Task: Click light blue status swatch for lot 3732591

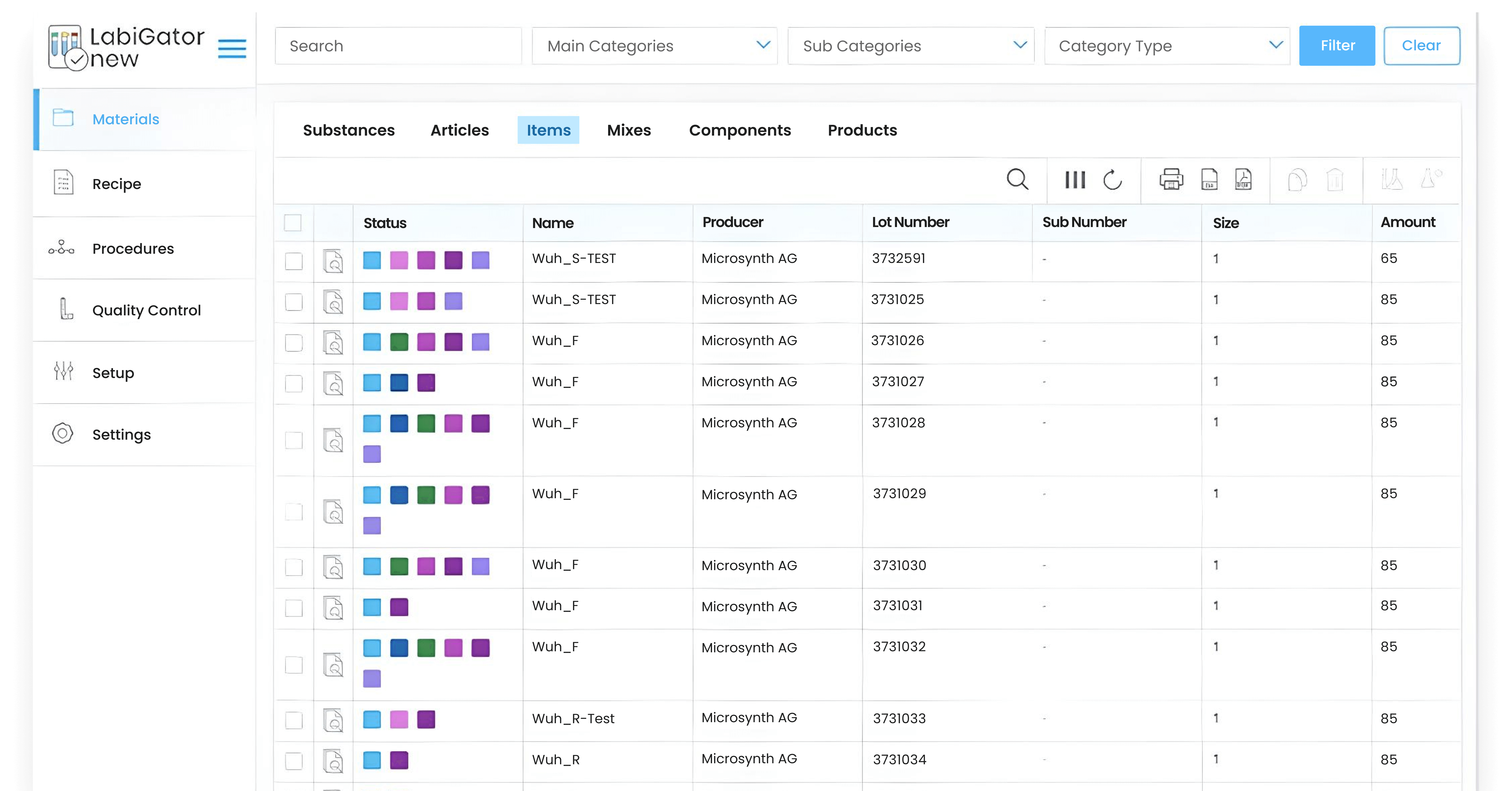Action: (372, 260)
